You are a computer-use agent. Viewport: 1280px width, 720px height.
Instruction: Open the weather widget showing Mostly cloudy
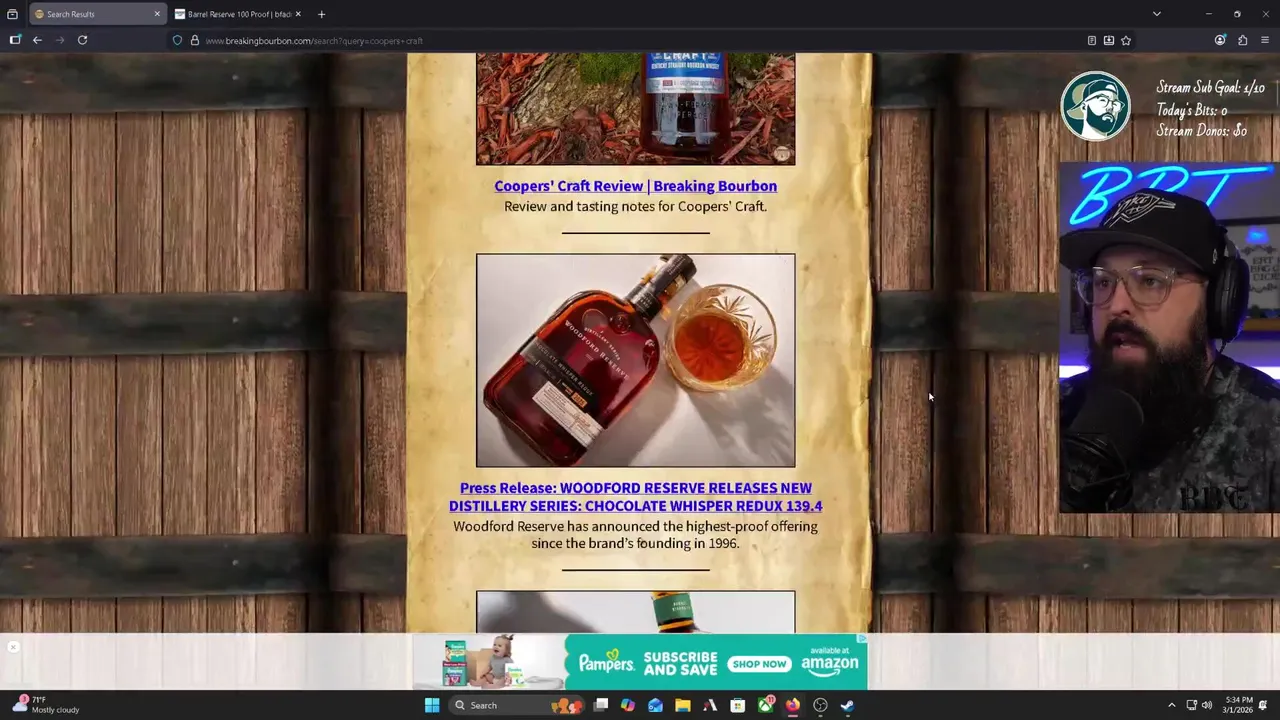tap(45, 705)
